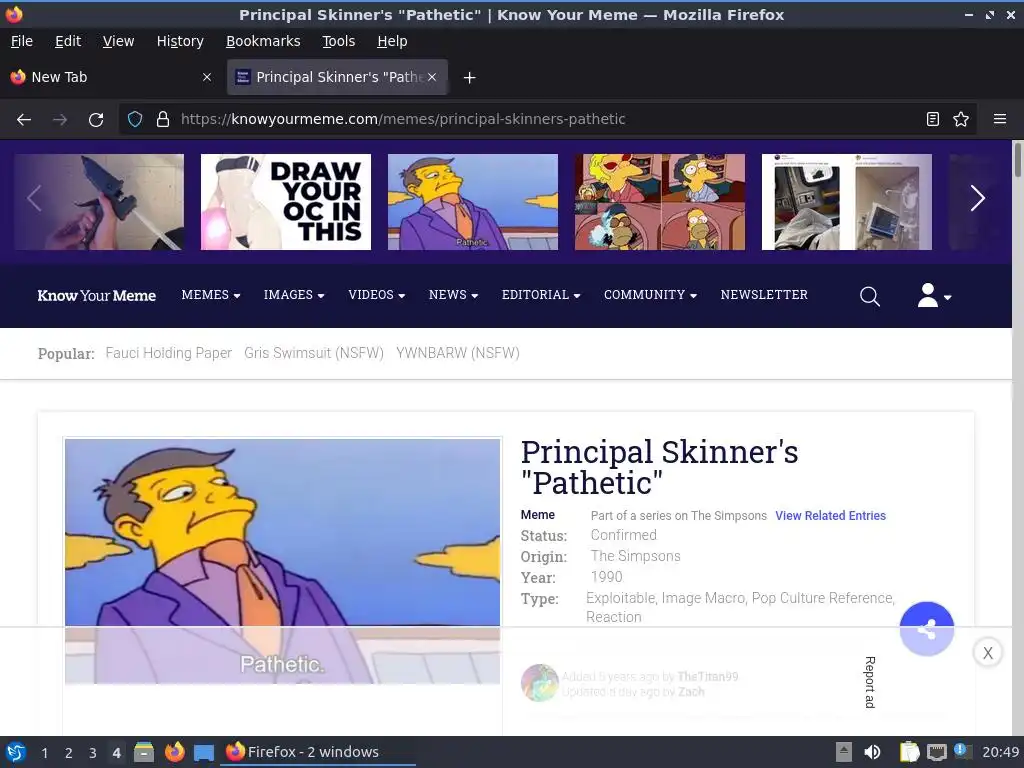Close the Principal Skinner's Pathetic tab
The image size is (1024, 768).
pyautogui.click(x=432, y=77)
